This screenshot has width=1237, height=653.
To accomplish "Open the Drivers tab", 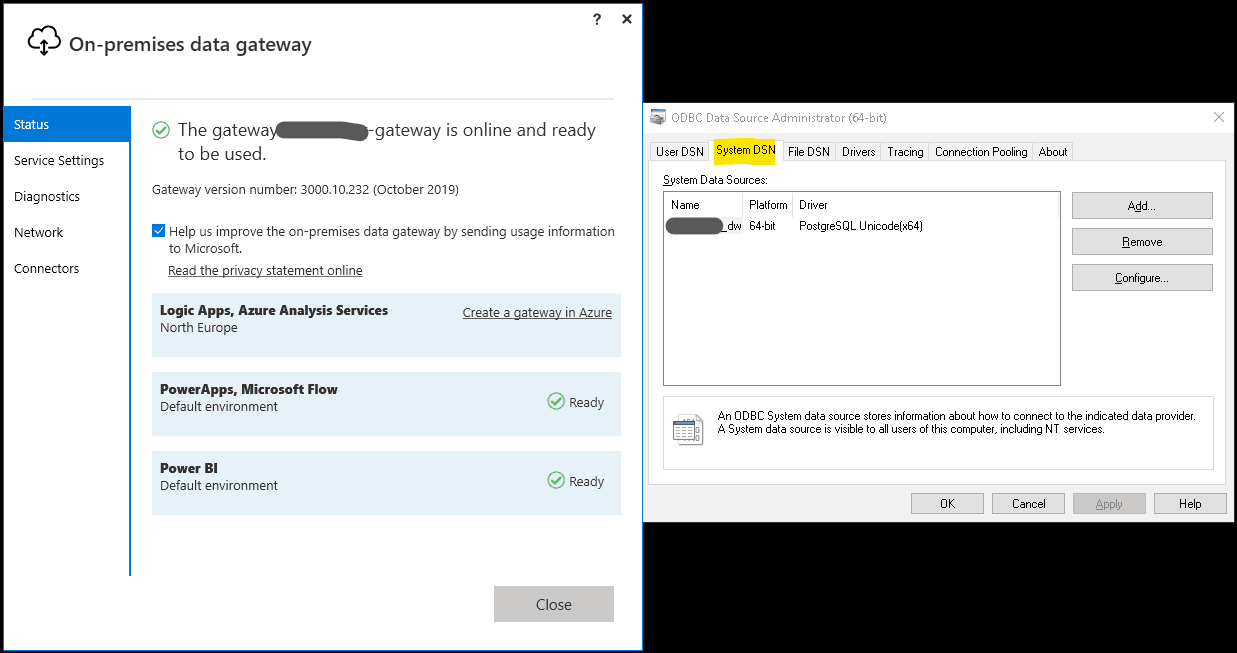I will [x=858, y=151].
